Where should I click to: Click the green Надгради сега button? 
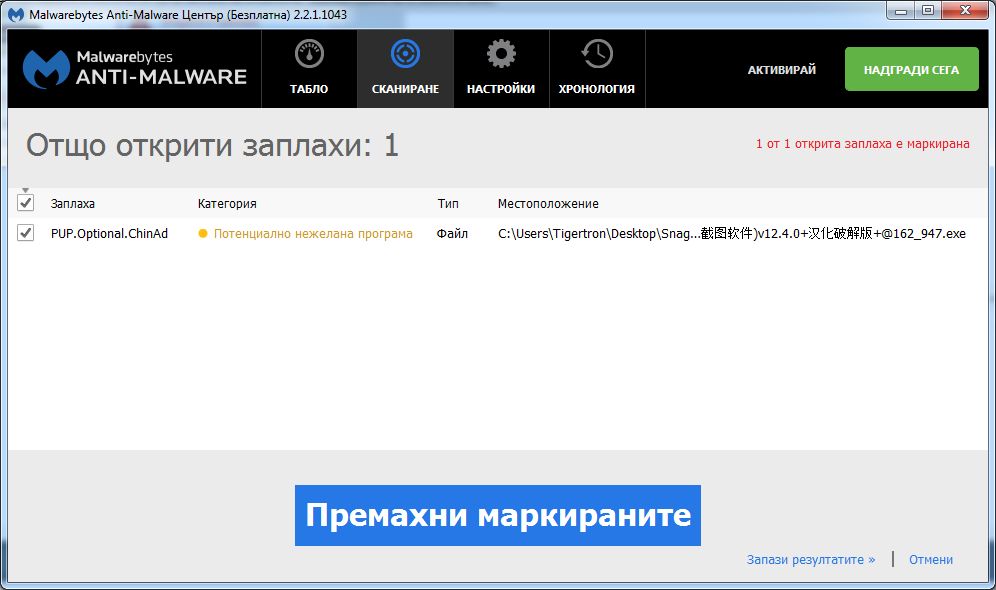coord(912,69)
